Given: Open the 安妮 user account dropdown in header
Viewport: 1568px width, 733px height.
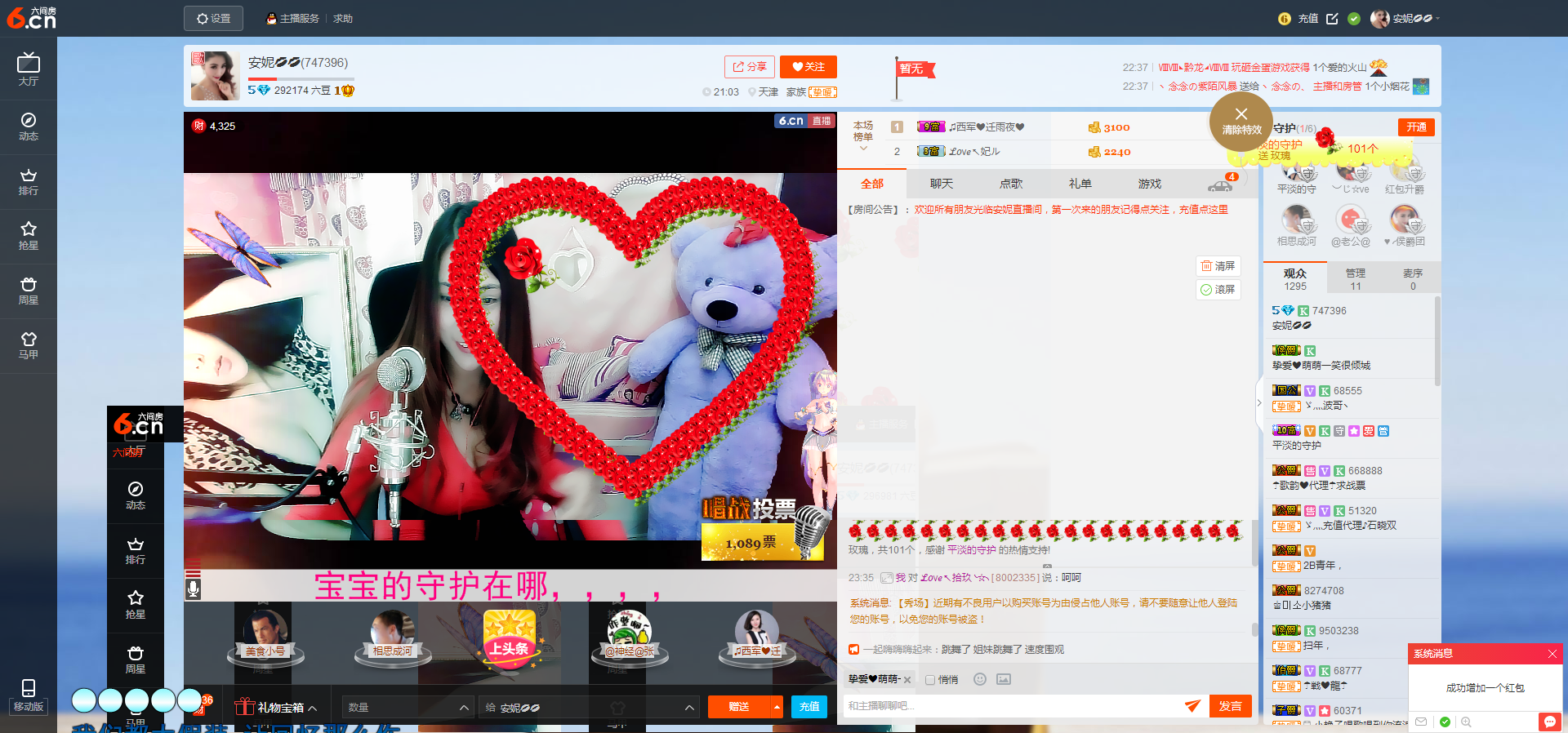Looking at the screenshot, I should click(x=1405, y=18).
